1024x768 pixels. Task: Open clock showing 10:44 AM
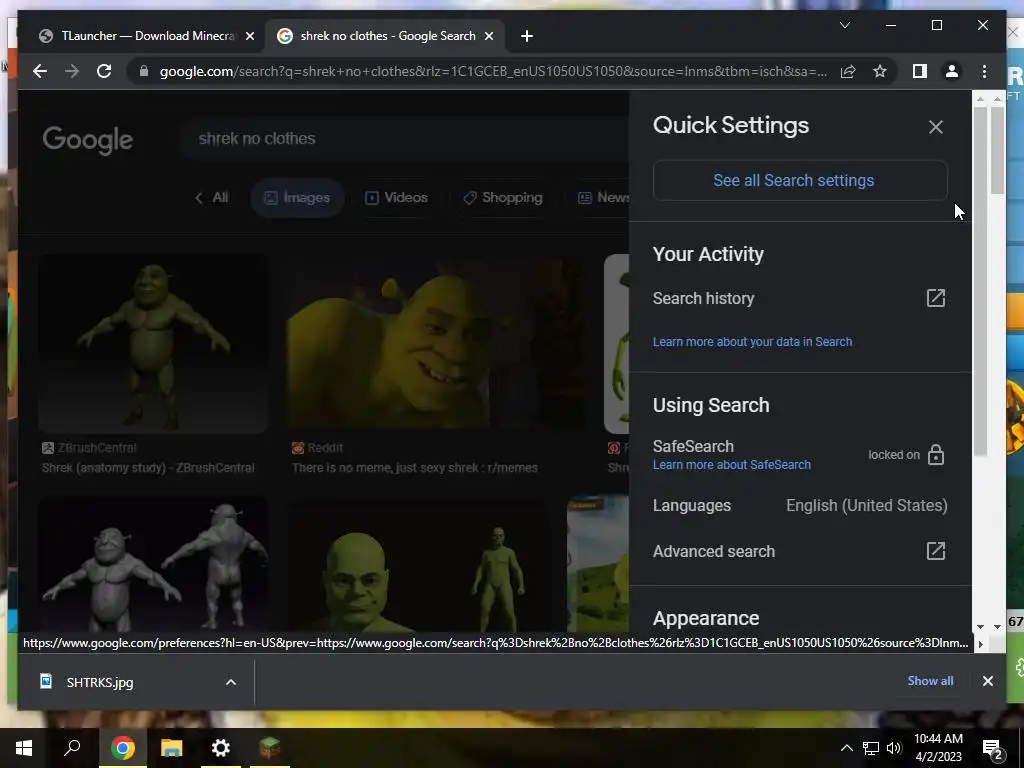pos(938,748)
